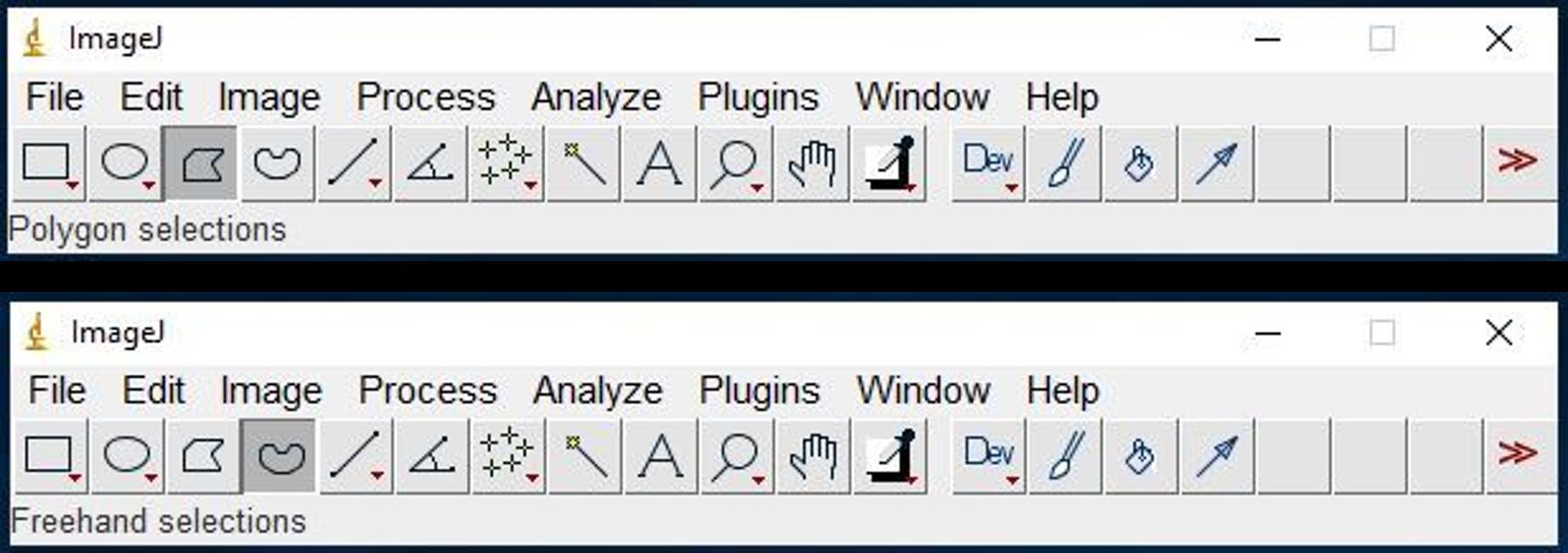Choose the Freehand selection tool in top toolbar
Image resolution: width=1568 pixels, height=553 pixels.
click(278, 163)
